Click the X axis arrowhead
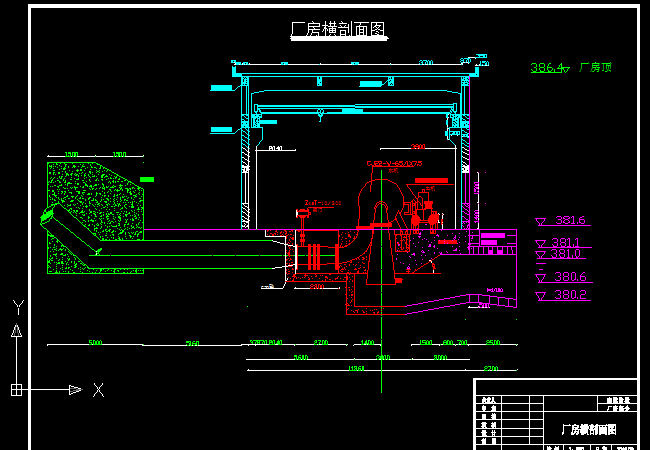Screen dimensions: 650x450 (x=75, y=389)
